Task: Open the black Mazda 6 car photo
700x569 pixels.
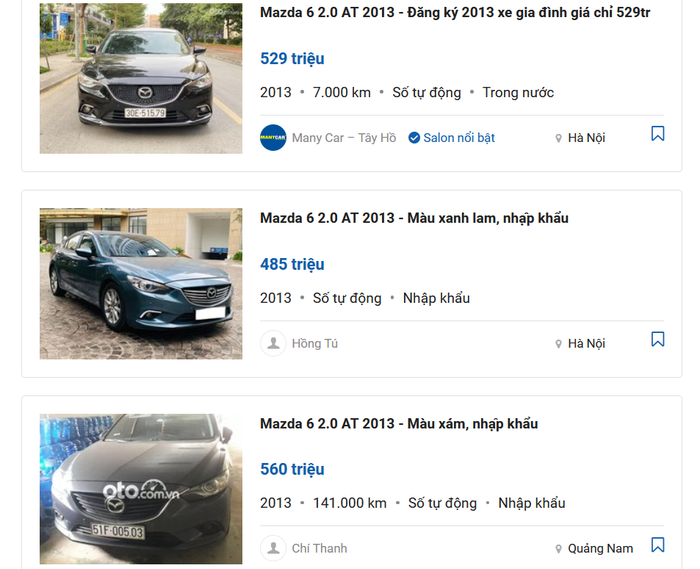Action: [141, 79]
